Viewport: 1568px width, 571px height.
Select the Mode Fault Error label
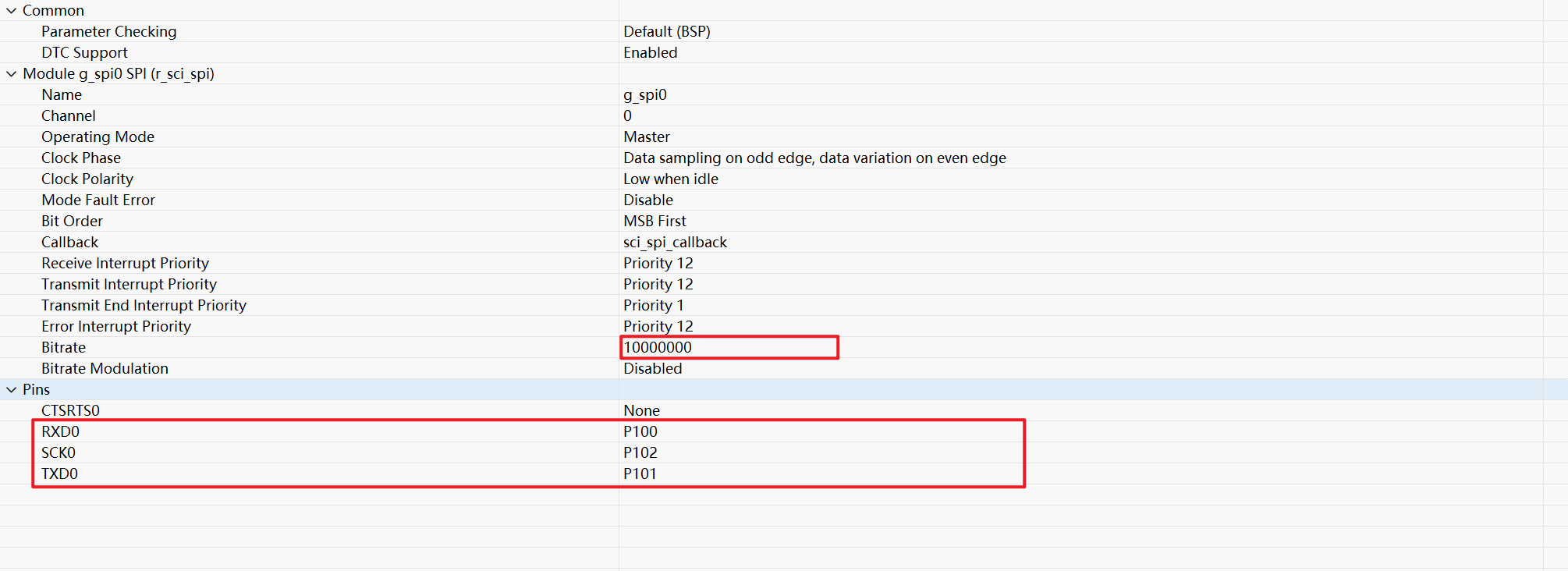click(x=98, y=200)
